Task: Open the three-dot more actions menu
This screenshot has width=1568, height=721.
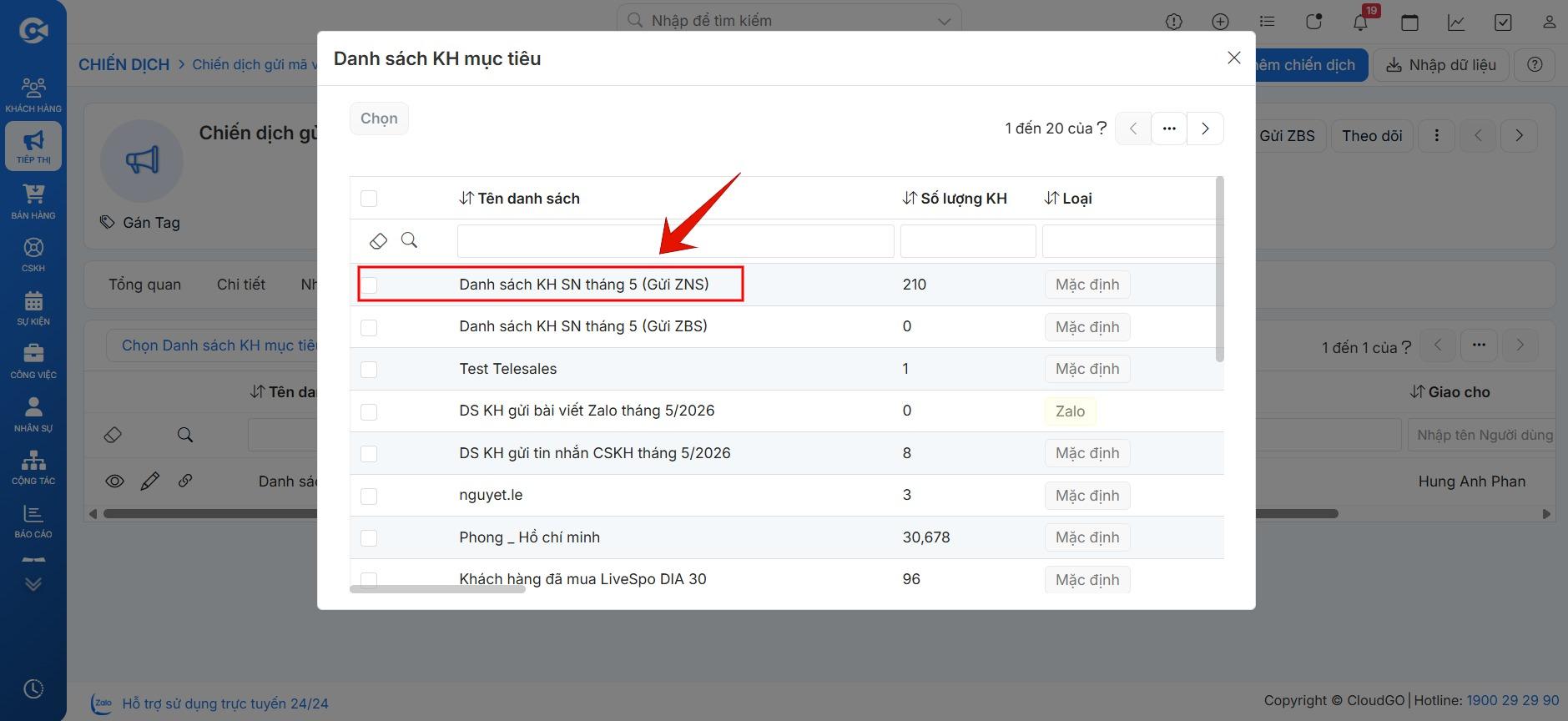Action: [1436, 135]
